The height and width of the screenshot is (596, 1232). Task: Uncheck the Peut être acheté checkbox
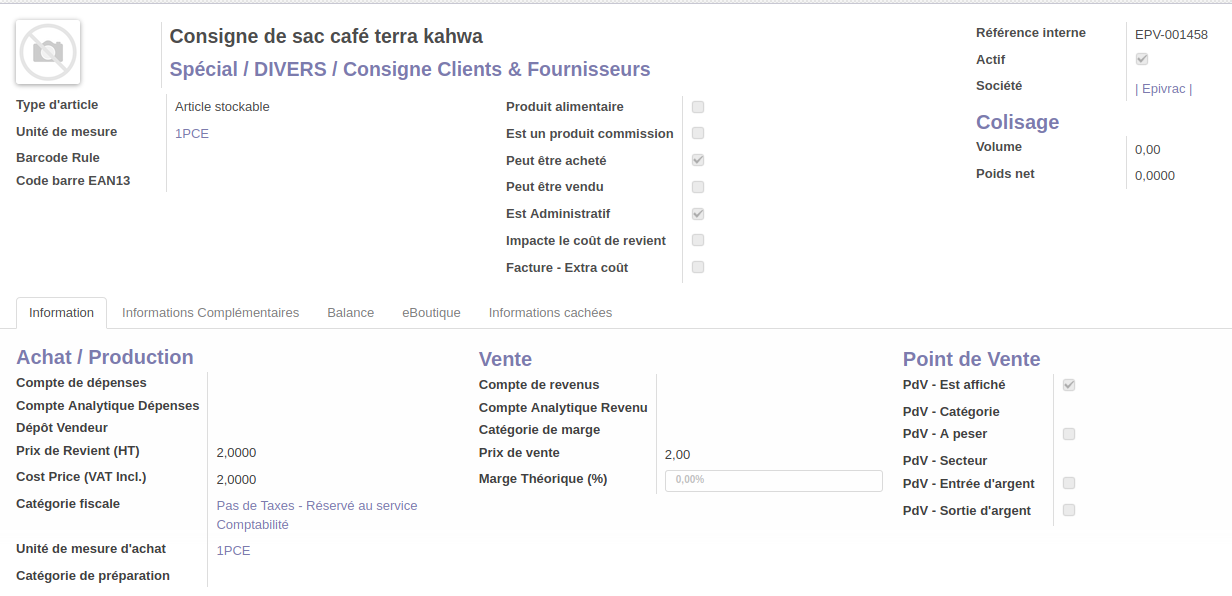click(698, 160)
